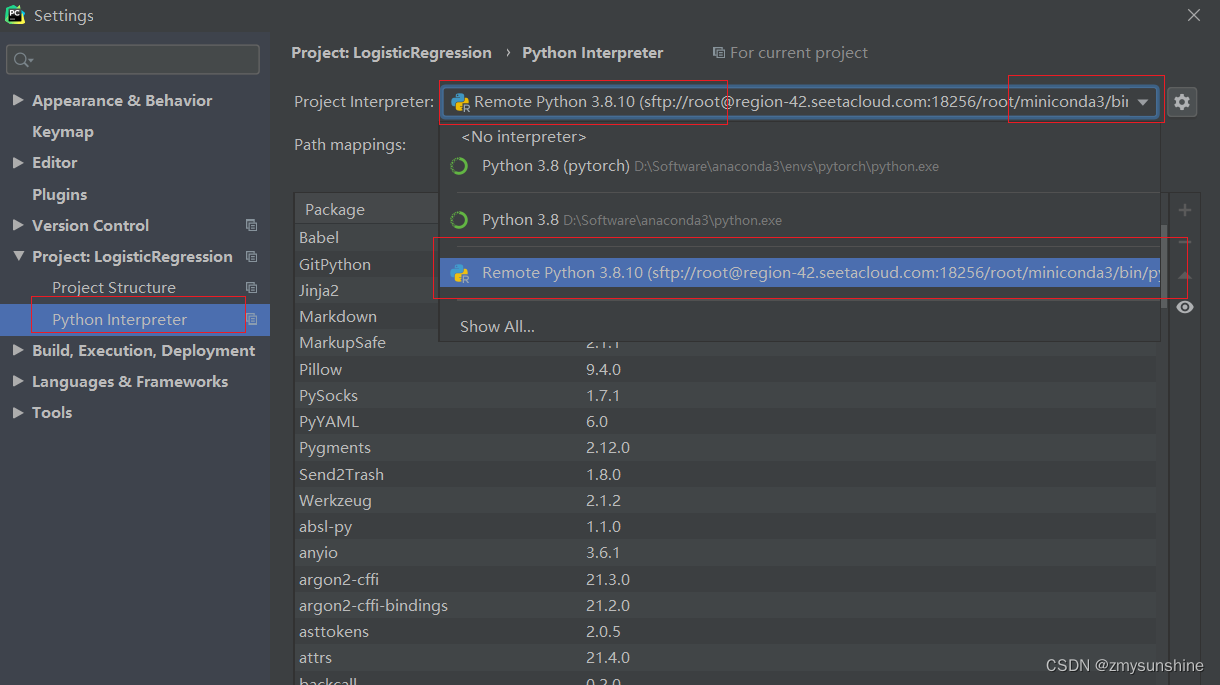Expand the Appearance & Behavior section
This screenshot has height=685, width=1220.
[x=18, y=101]
